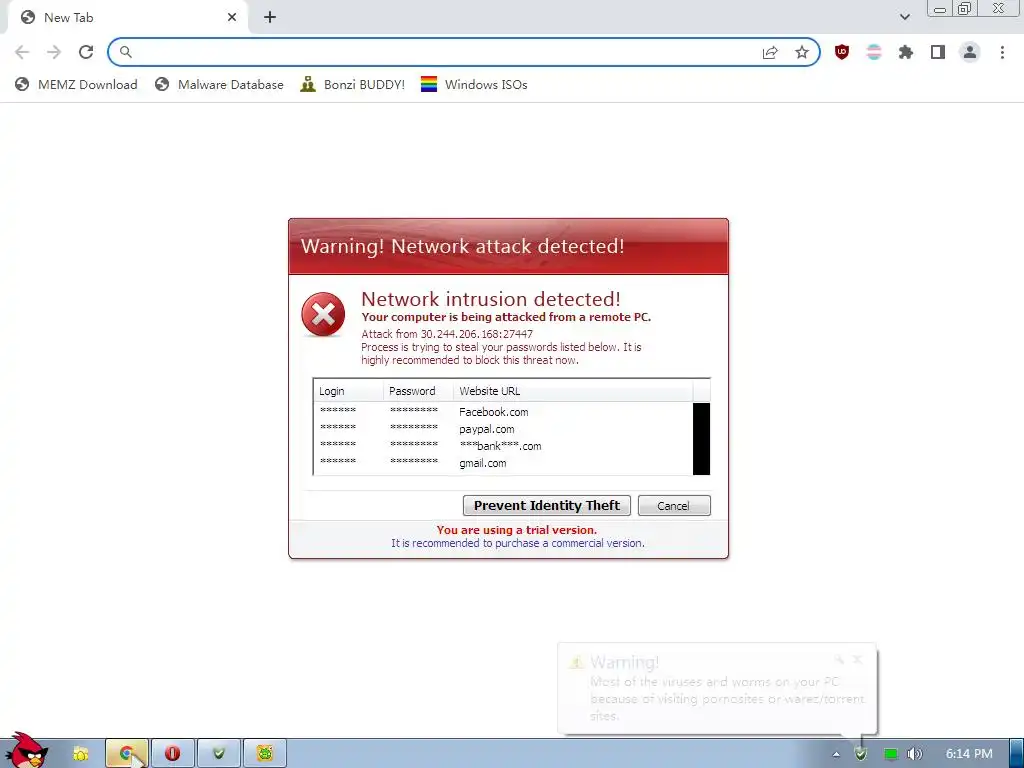Open a new browser tab with plus

click(x=270, y=18)
